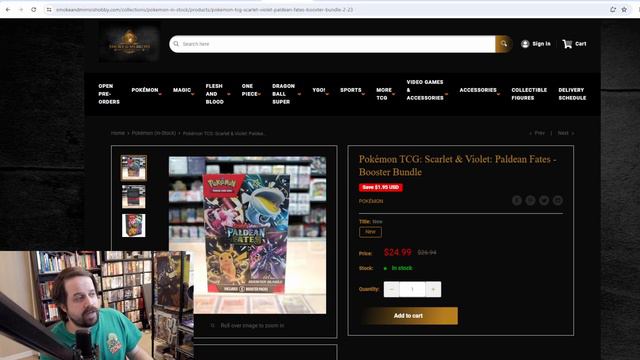Click the address bar URL
Screen dimensions: 640x360
pyautogui.click(x=204, y=9)
